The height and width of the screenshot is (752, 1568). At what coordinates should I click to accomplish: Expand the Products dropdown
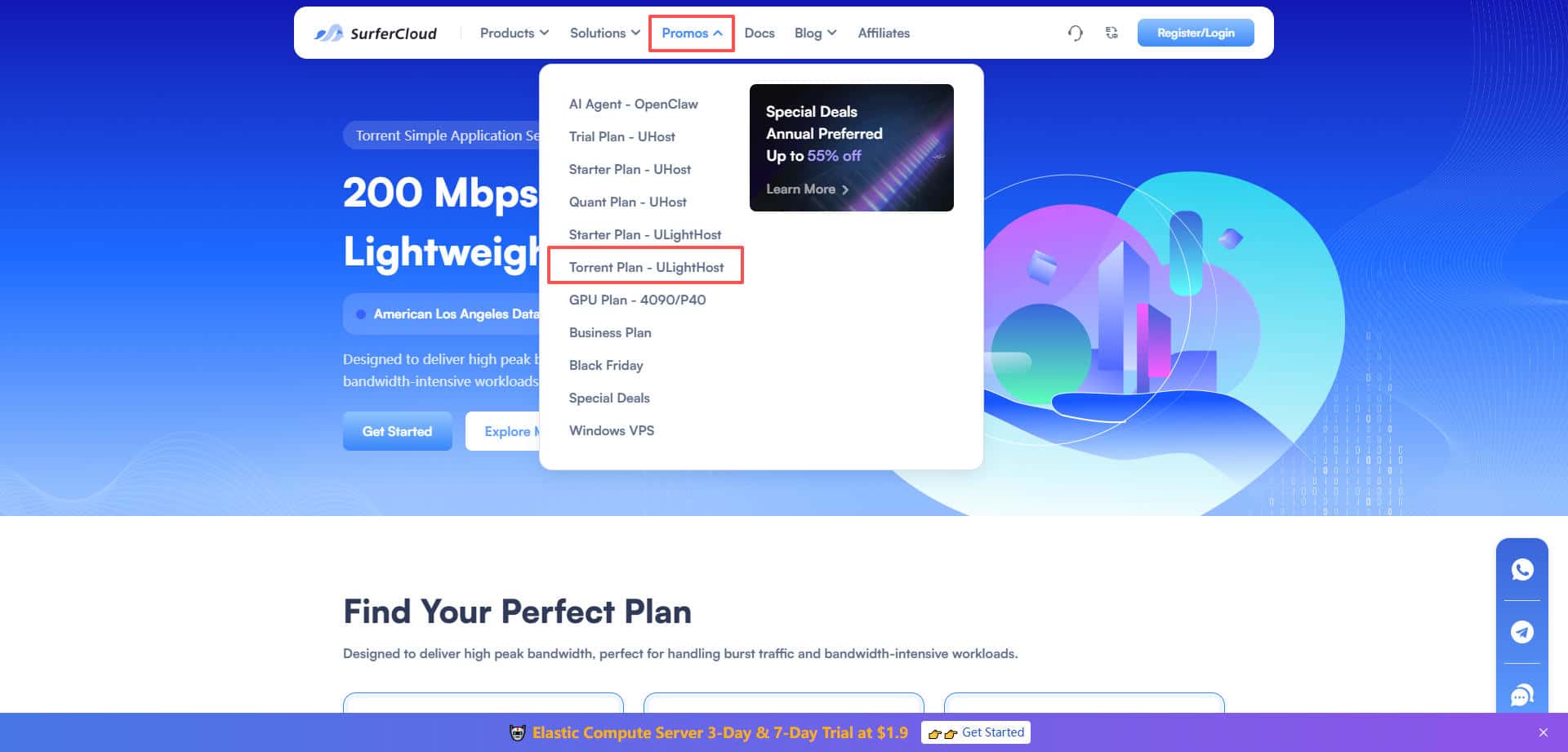click(x=513, y=33)
